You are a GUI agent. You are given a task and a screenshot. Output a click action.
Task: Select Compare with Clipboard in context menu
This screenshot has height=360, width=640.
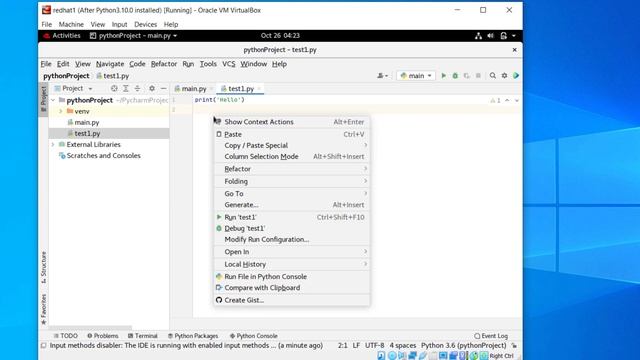click(x=292, y=288)
